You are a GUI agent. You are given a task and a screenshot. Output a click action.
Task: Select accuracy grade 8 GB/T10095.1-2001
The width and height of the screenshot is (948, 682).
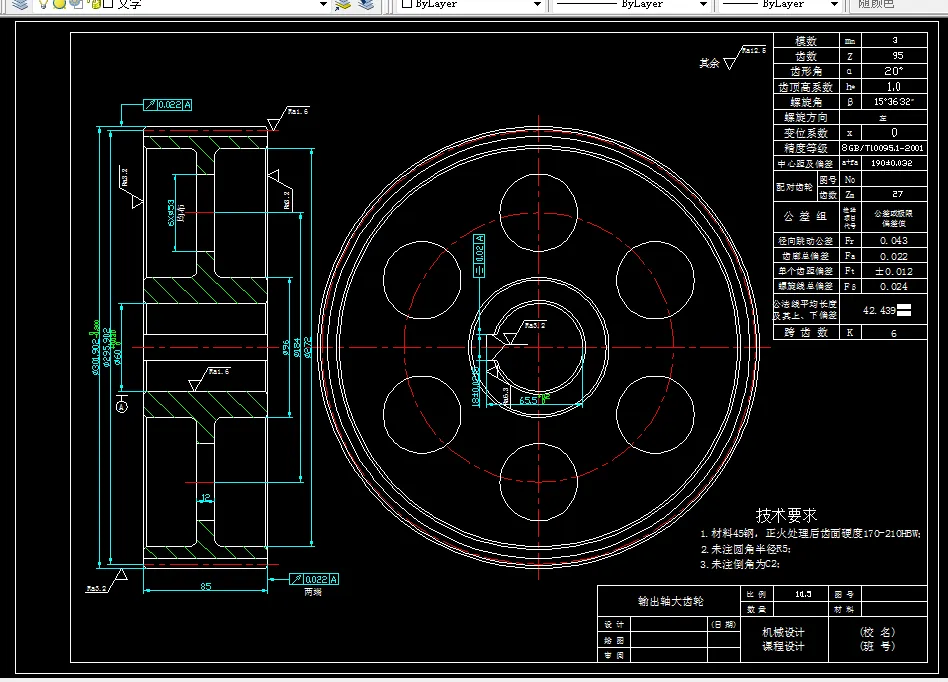[883, 148]
